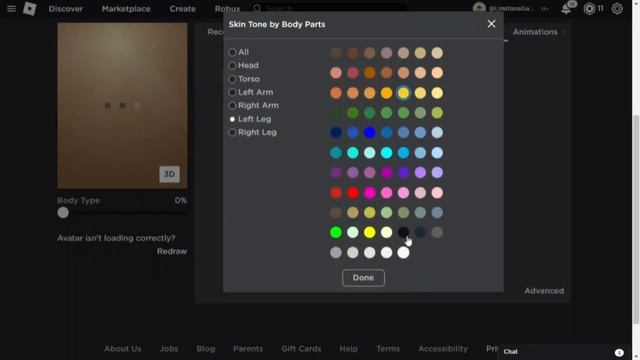Screen dimensions: 640x360
Task: Pick the black color swatch
Action: (403, 232)
